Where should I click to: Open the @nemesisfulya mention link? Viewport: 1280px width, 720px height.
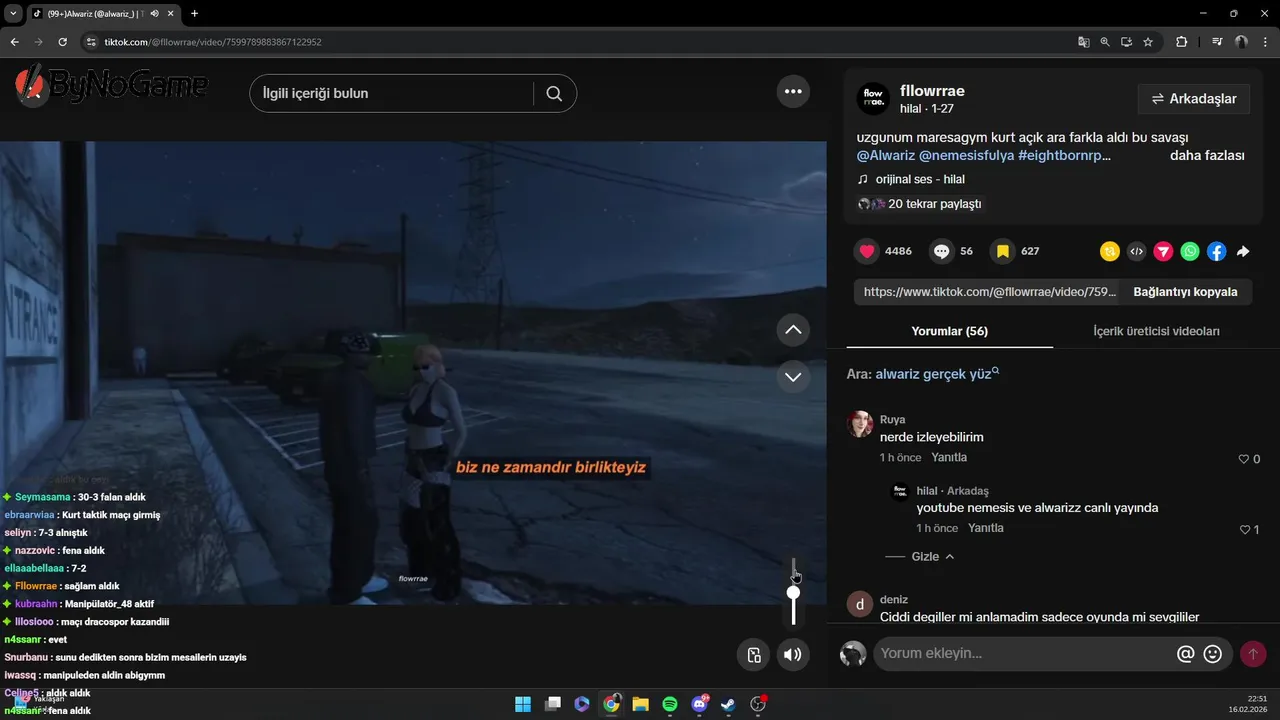pos(966,156)
